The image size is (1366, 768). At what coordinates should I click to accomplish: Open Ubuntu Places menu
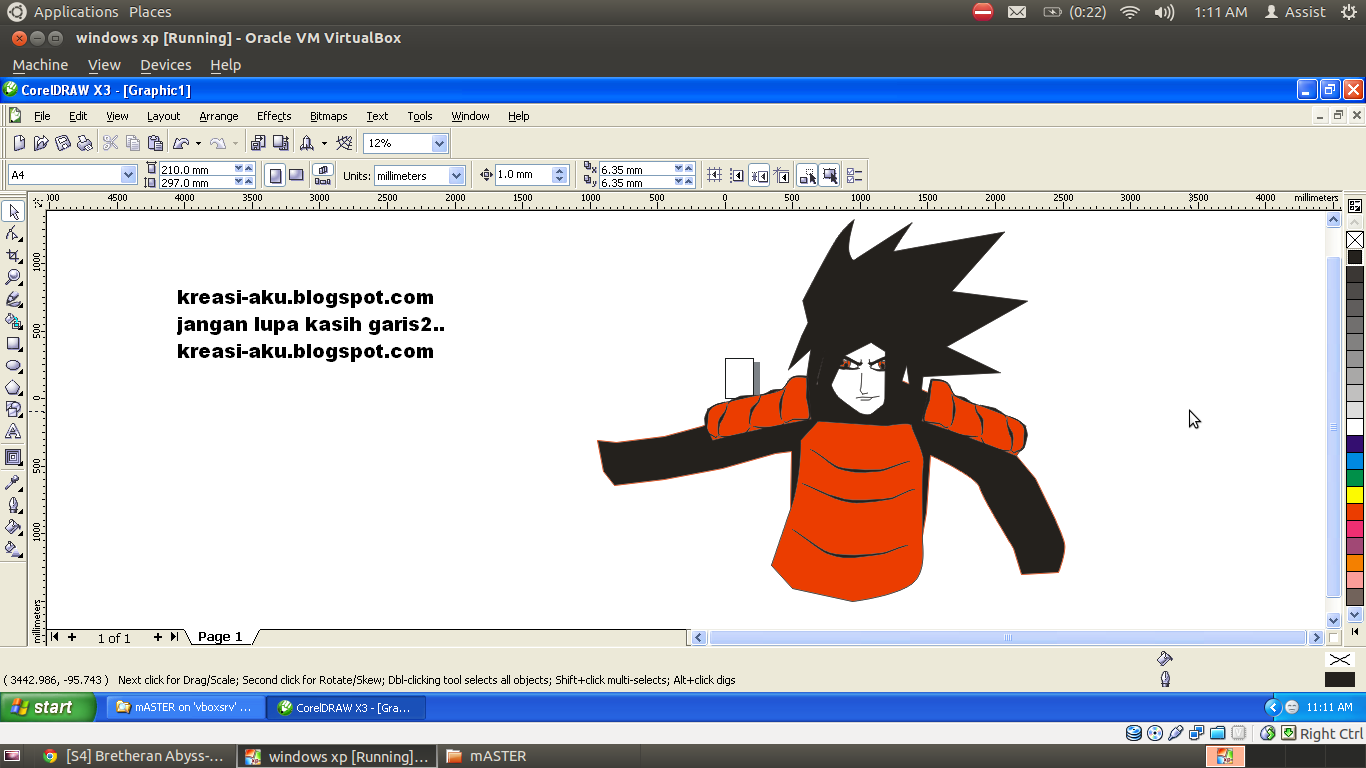pyautogui.click(x=150, y=12)
